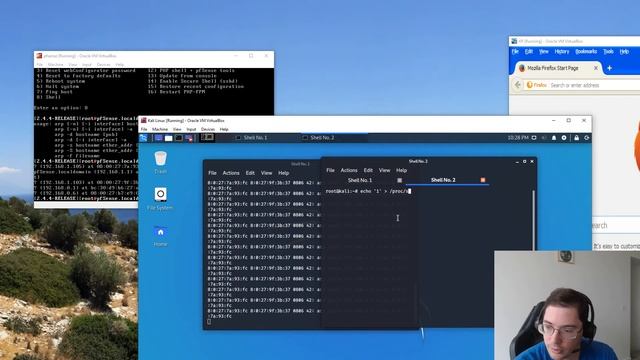Image resolution: width=640 pixels, height=360 pixels.
Task: Click the Kali Linux VirtualBox title icon
Action: coord(143,120)
